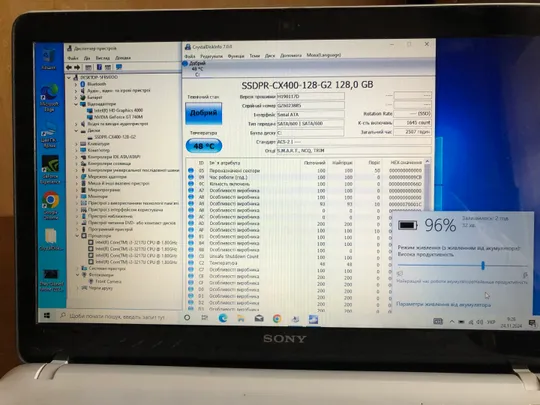This screenshot has height=405, width=540.
Task: Click blue Добрий health status button
Action: [204, 113]
